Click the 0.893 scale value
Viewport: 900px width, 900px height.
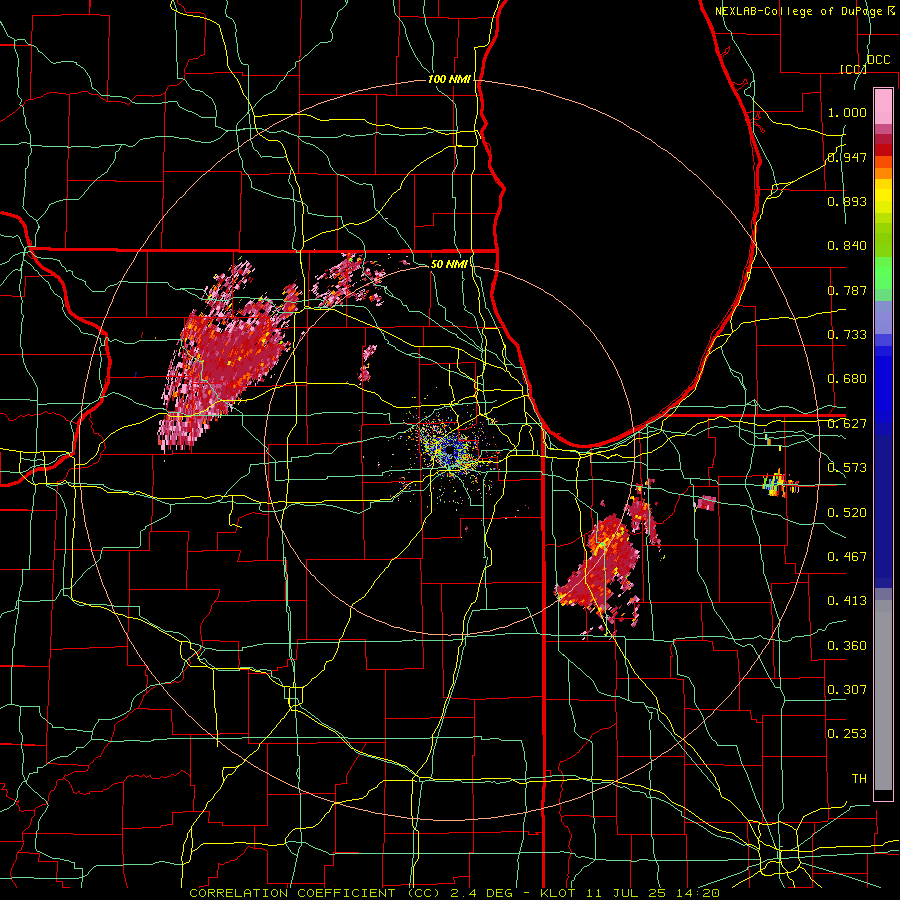tap(847, 201)
